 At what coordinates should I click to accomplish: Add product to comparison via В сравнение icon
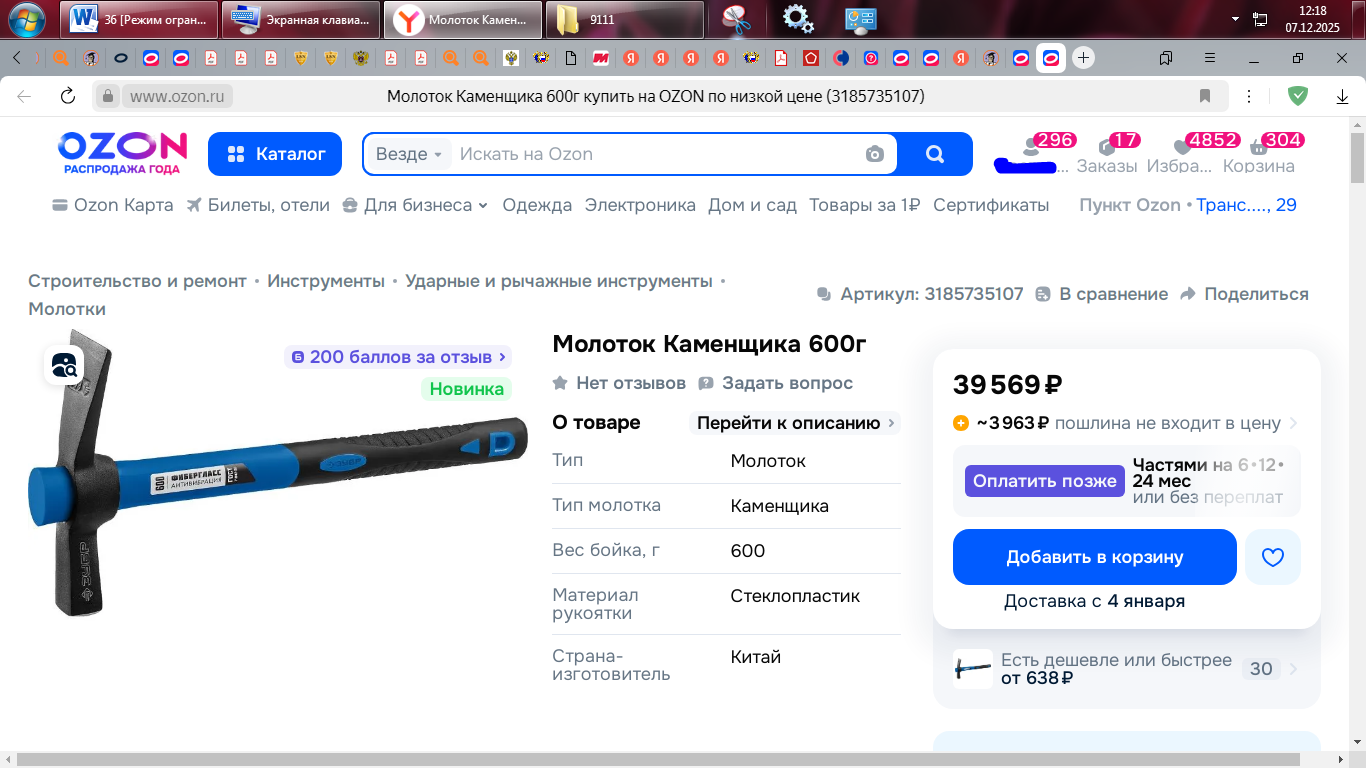tap(1041, 294)
